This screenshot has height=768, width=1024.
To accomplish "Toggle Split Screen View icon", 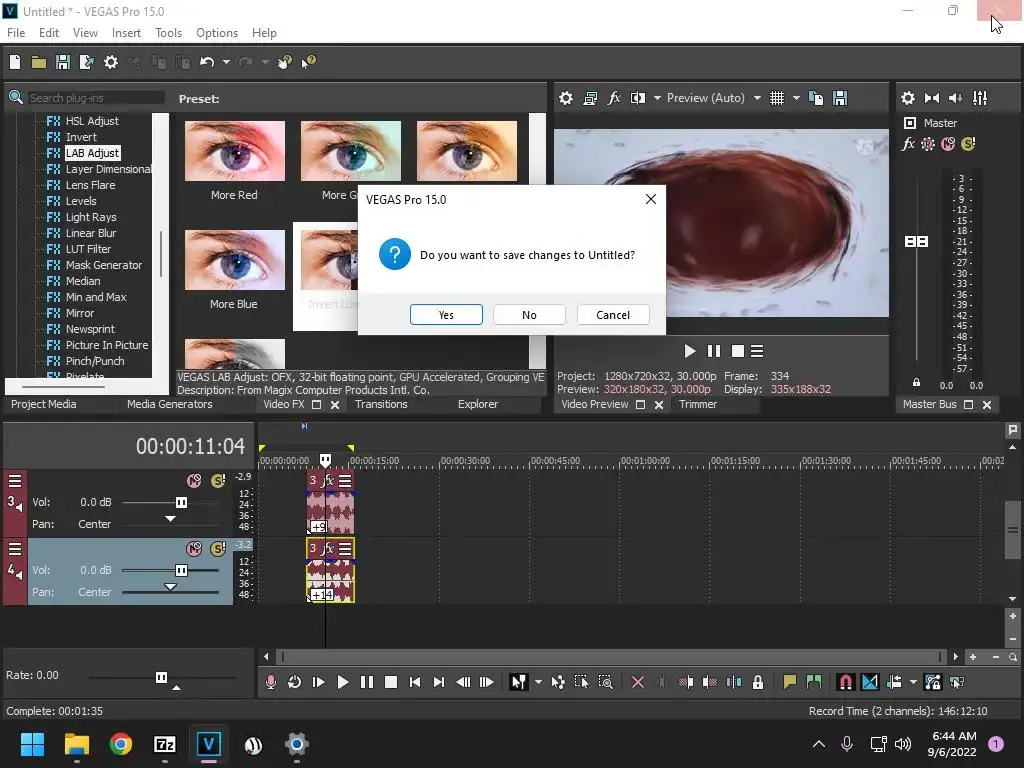I will 637,98.
